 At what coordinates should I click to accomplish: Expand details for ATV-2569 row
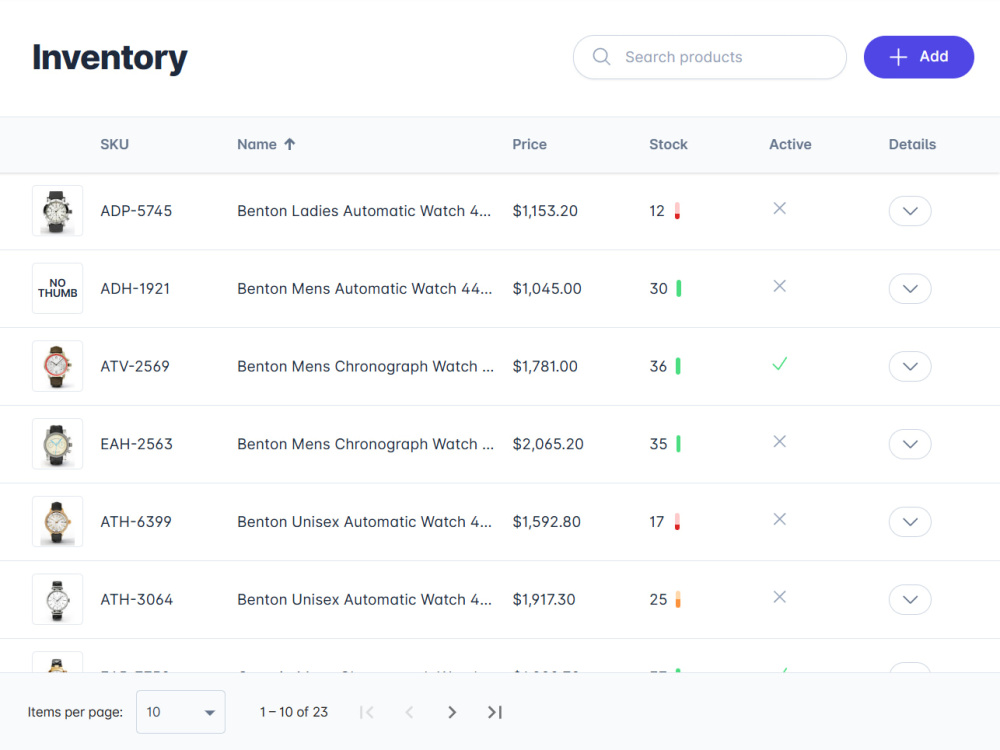pyautogui.click(x=910, y=367)
